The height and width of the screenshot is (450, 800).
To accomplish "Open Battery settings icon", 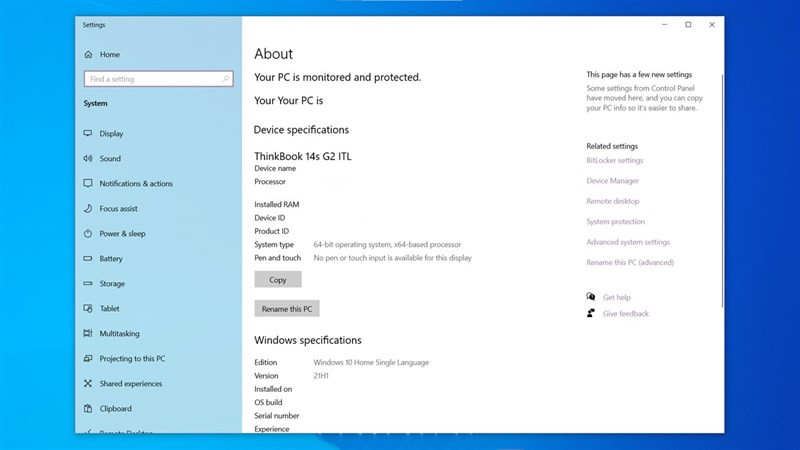I will point(88,258).
